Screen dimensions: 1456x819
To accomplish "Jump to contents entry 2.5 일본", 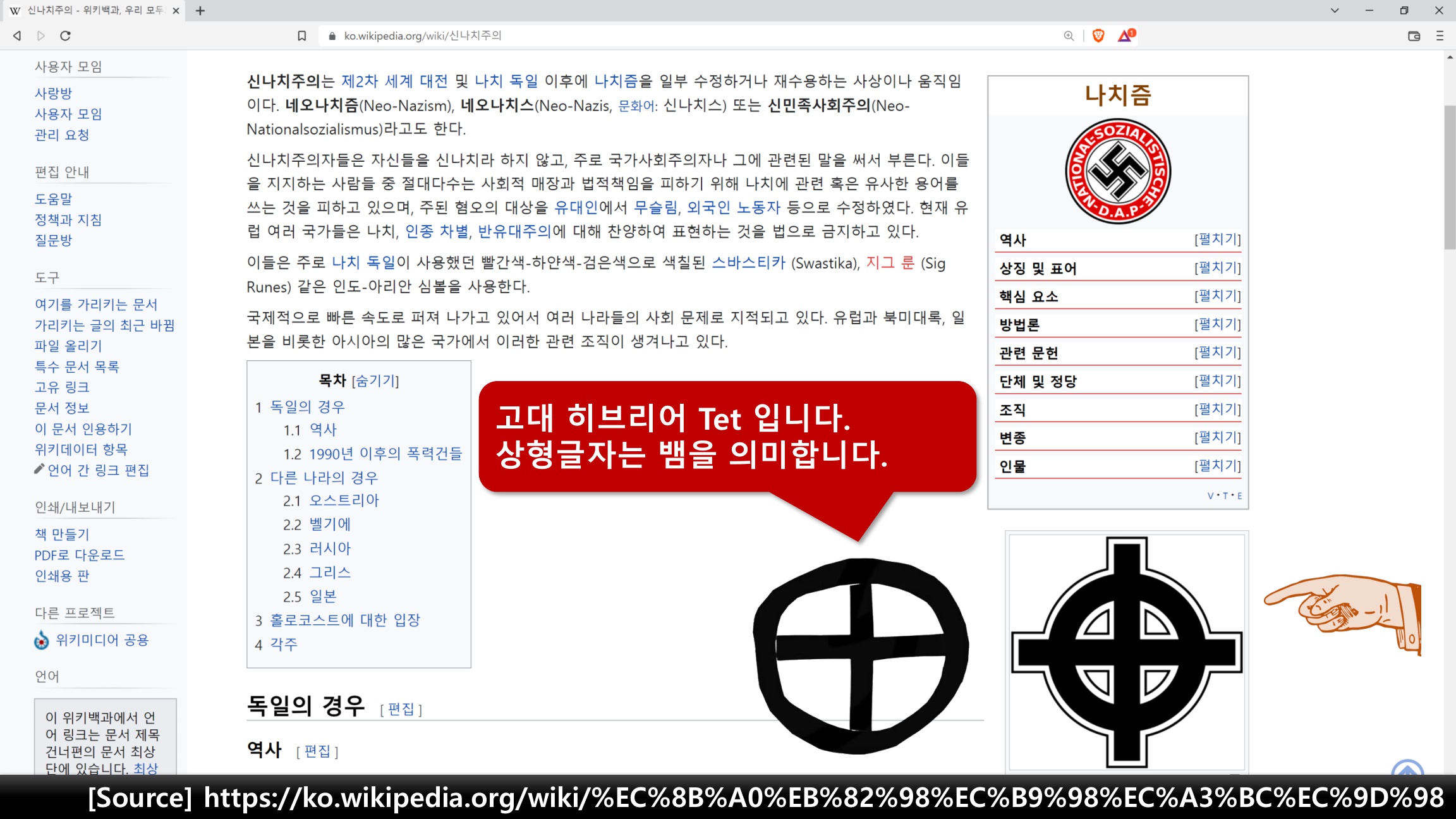I will [x=323, y=597].
